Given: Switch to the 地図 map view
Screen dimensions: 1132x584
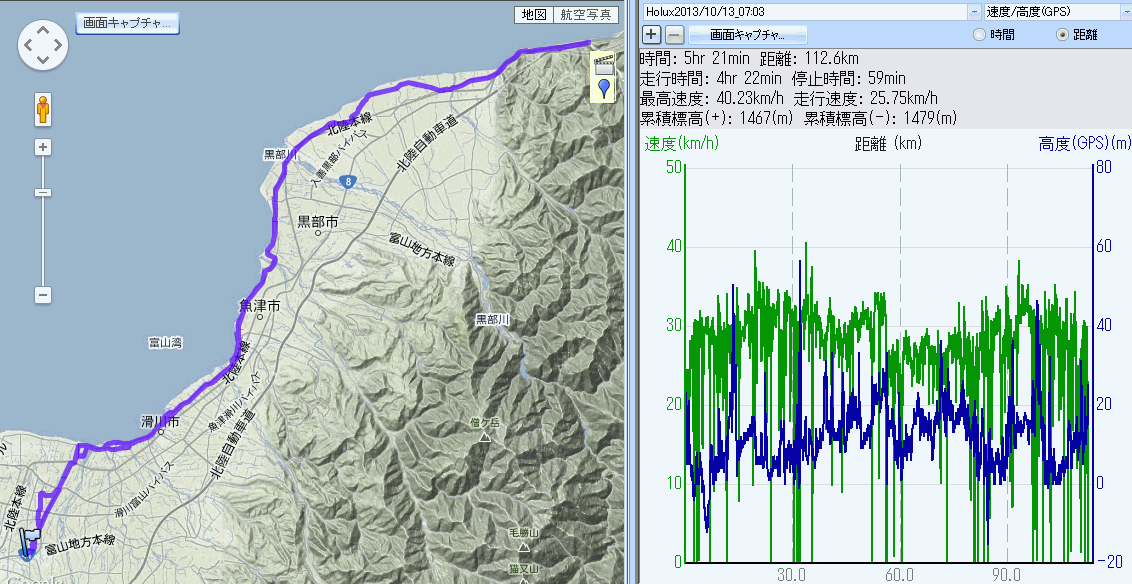Looking at the screenshot, I should (x=534, y=15).
